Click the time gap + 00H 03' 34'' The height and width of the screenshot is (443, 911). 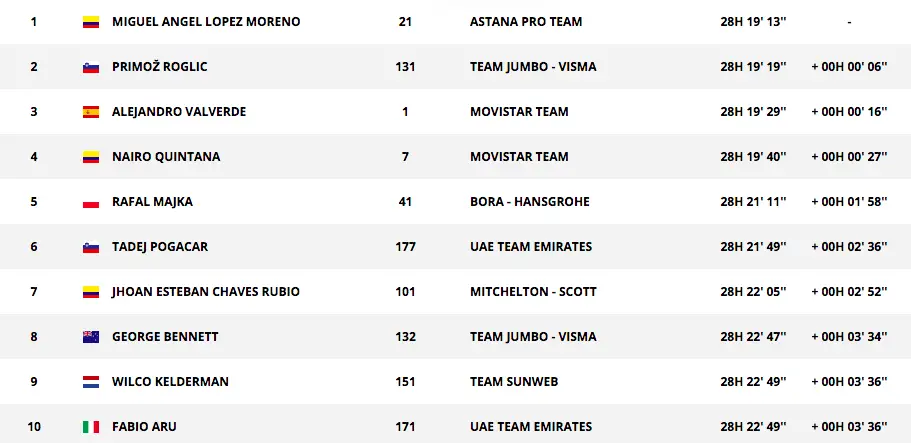point(849,337)
